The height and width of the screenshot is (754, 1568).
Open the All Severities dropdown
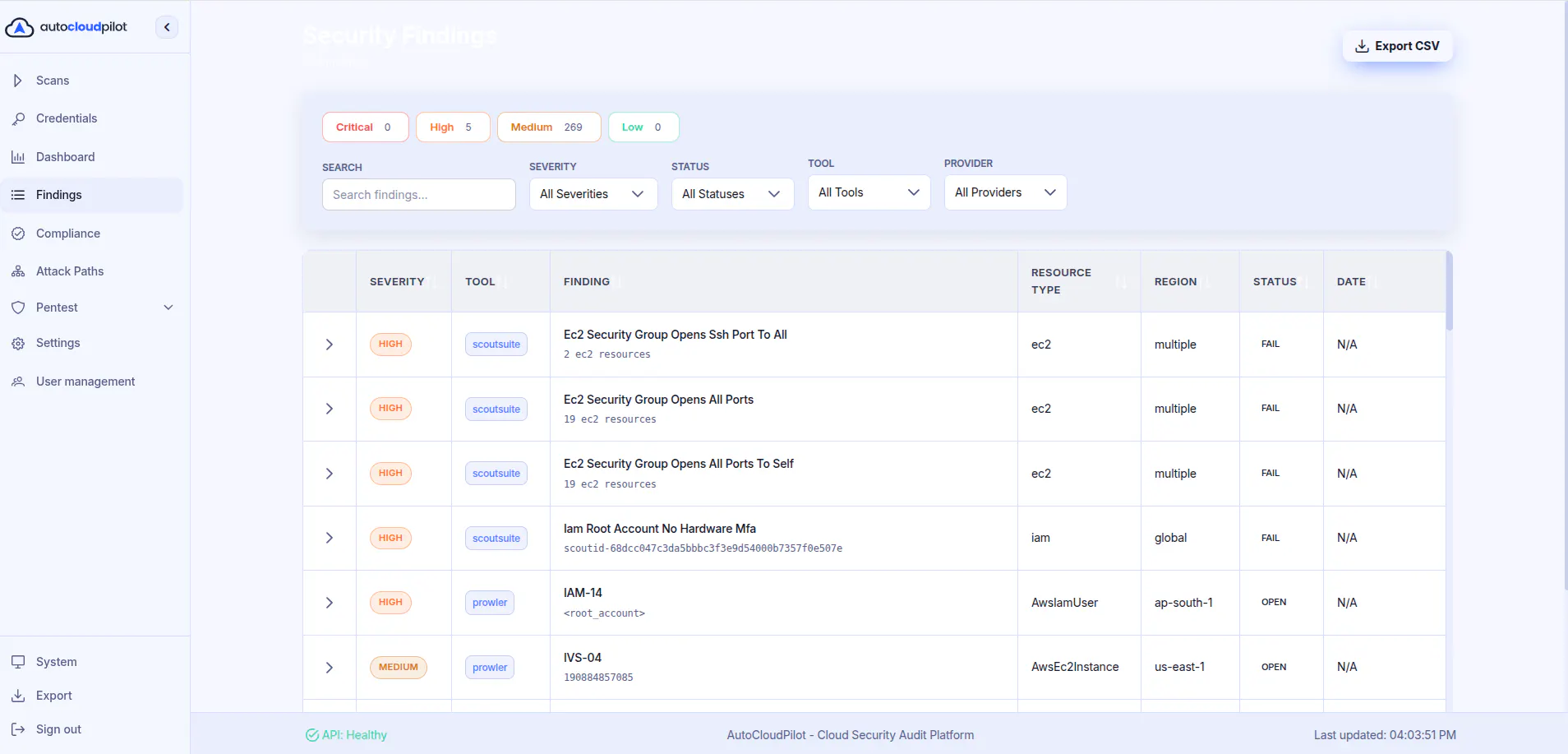[593, 194]
